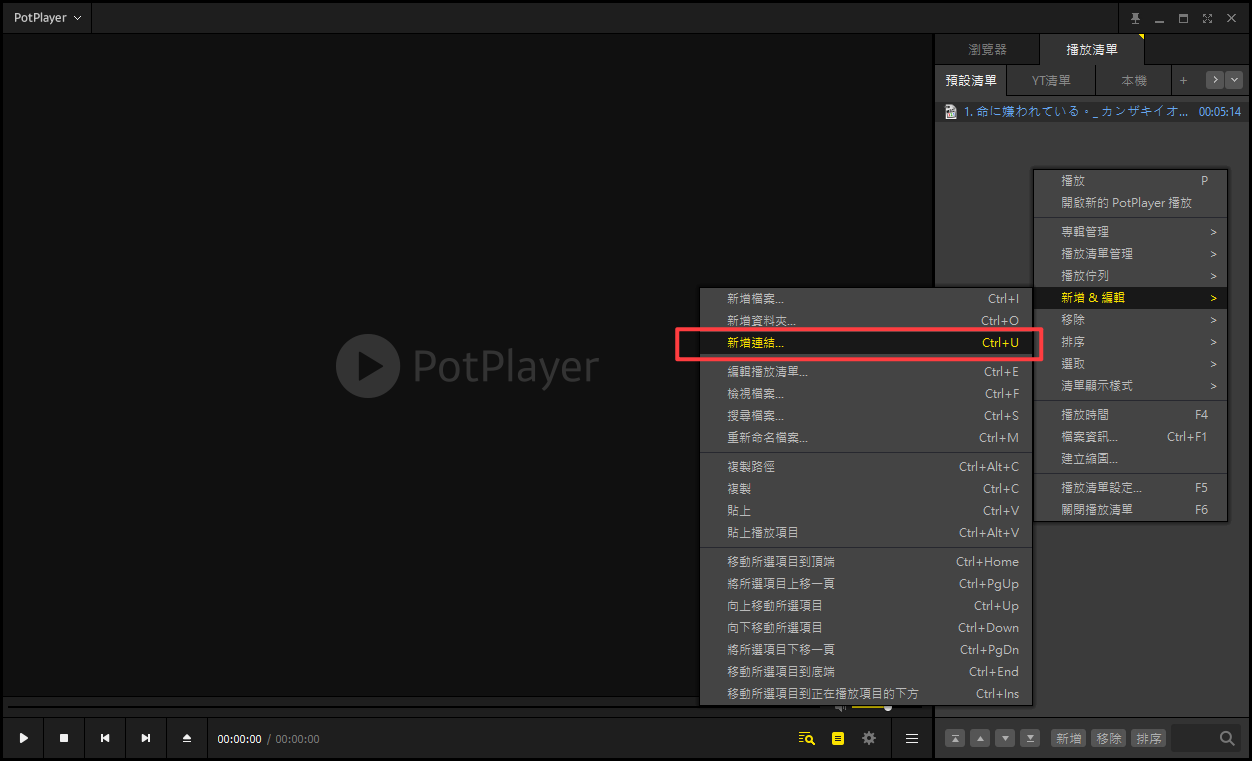
Task: Switch to the 瀏覽器 tab
Action: click(x=988, y=49)
